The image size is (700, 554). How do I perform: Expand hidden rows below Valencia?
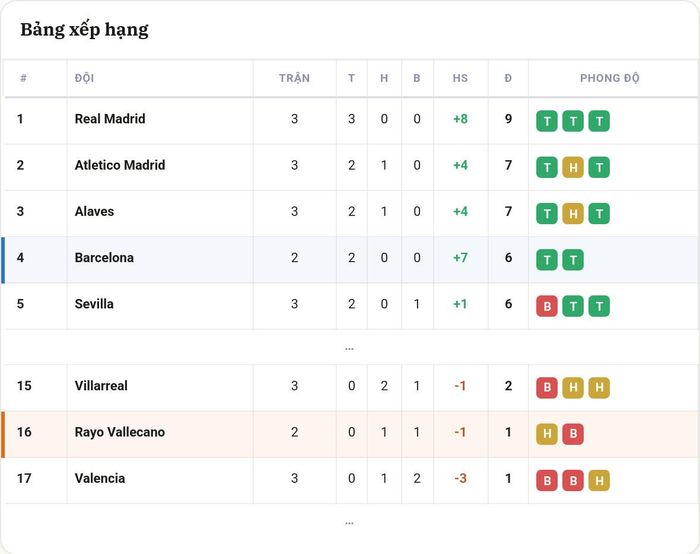[350, 522]
